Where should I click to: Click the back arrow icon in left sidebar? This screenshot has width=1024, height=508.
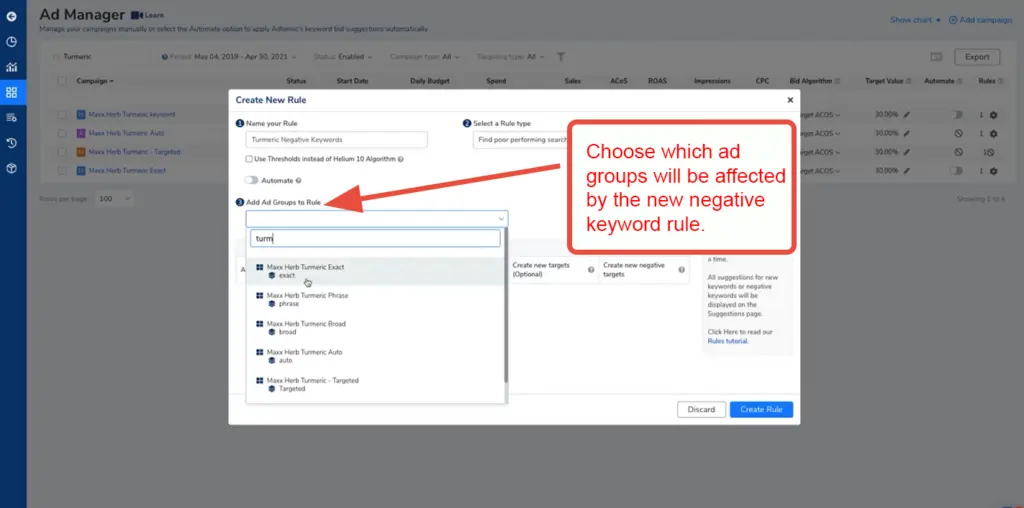pos(11,17)
